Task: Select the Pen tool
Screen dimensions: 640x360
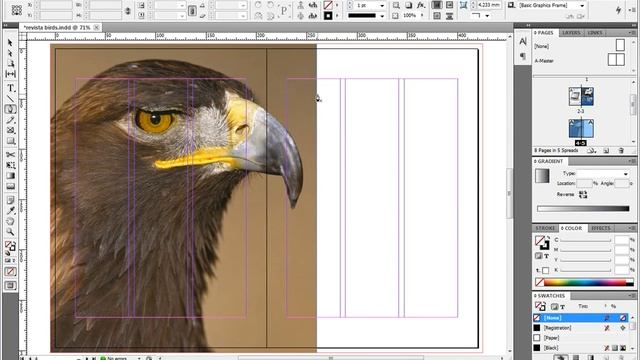Action: click(x=10, y=109)
